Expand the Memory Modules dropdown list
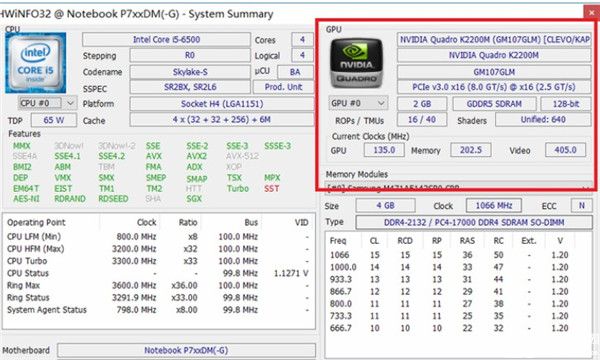This screenshot has width=600, height=360. click(458, 187)
